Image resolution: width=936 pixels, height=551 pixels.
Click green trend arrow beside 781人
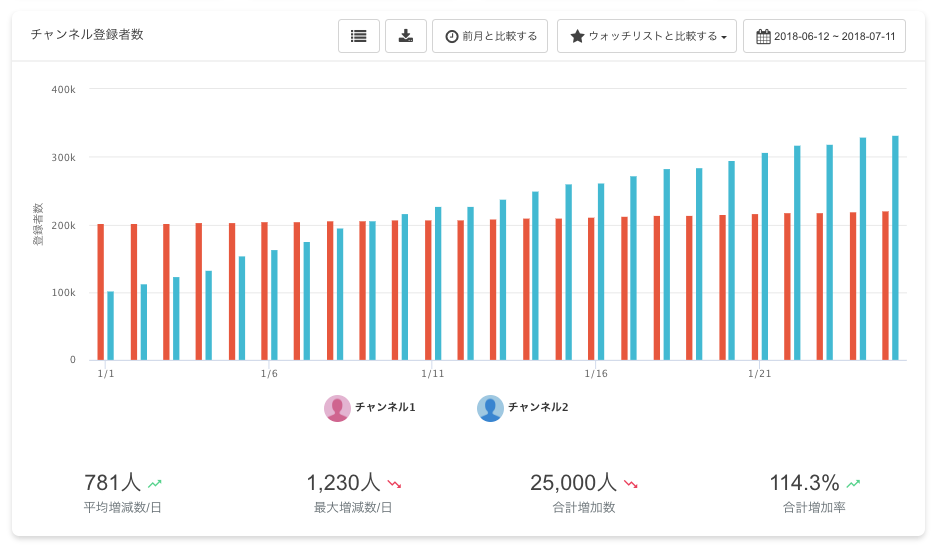pyautogui.click(x=155, y=484)
